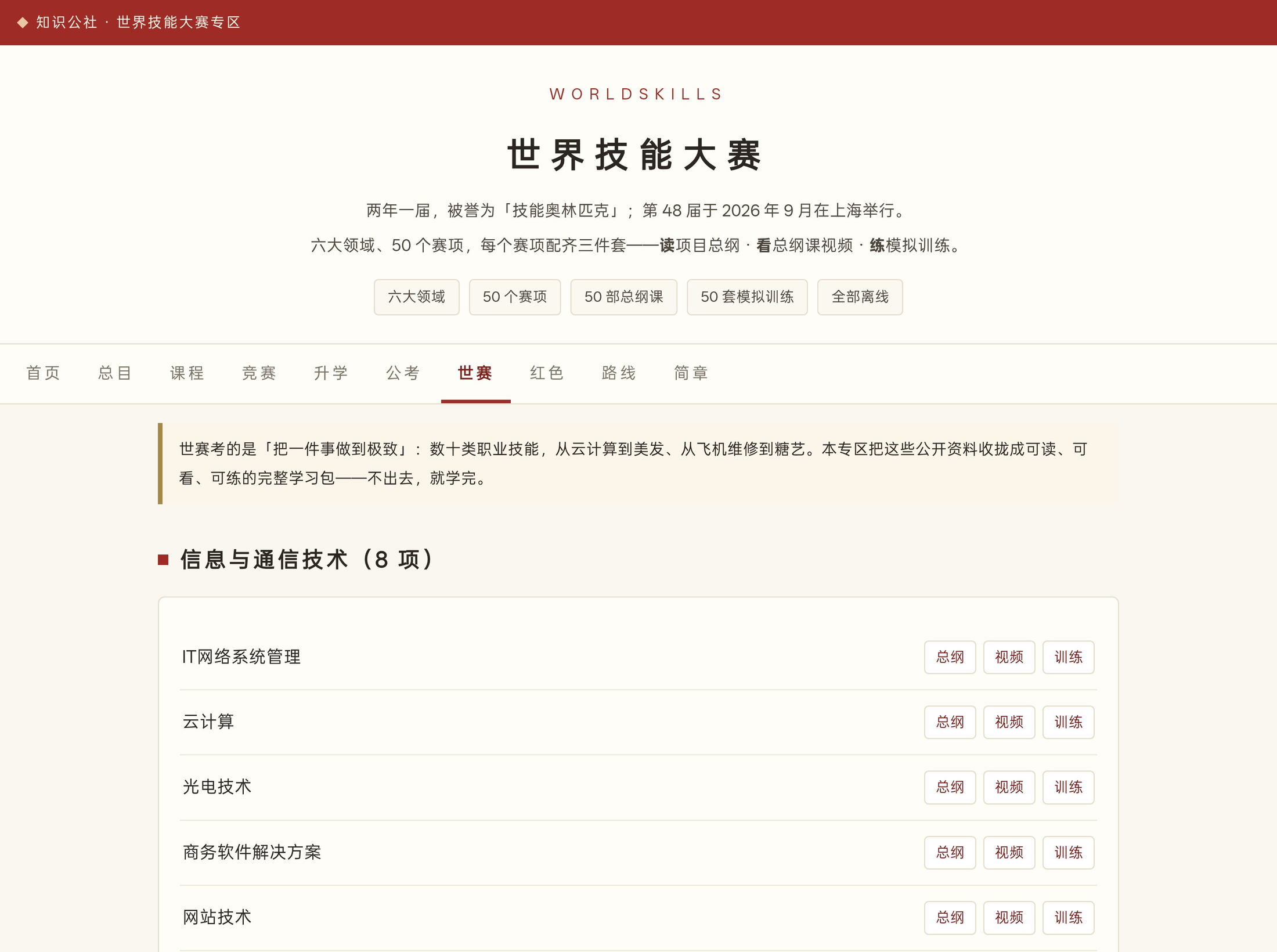Open the 红色 tab

click(547, 373)
